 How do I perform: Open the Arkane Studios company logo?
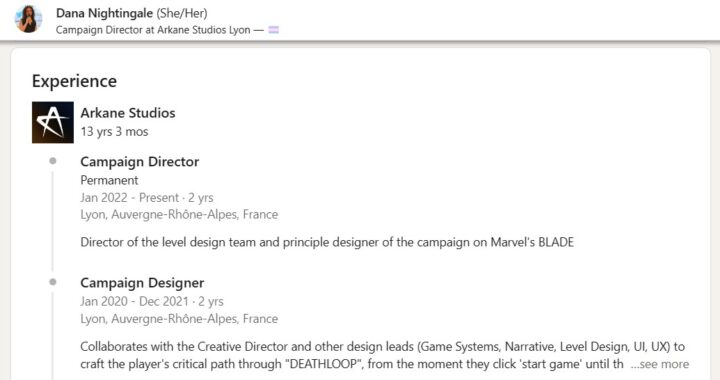(x=53, y=123)
